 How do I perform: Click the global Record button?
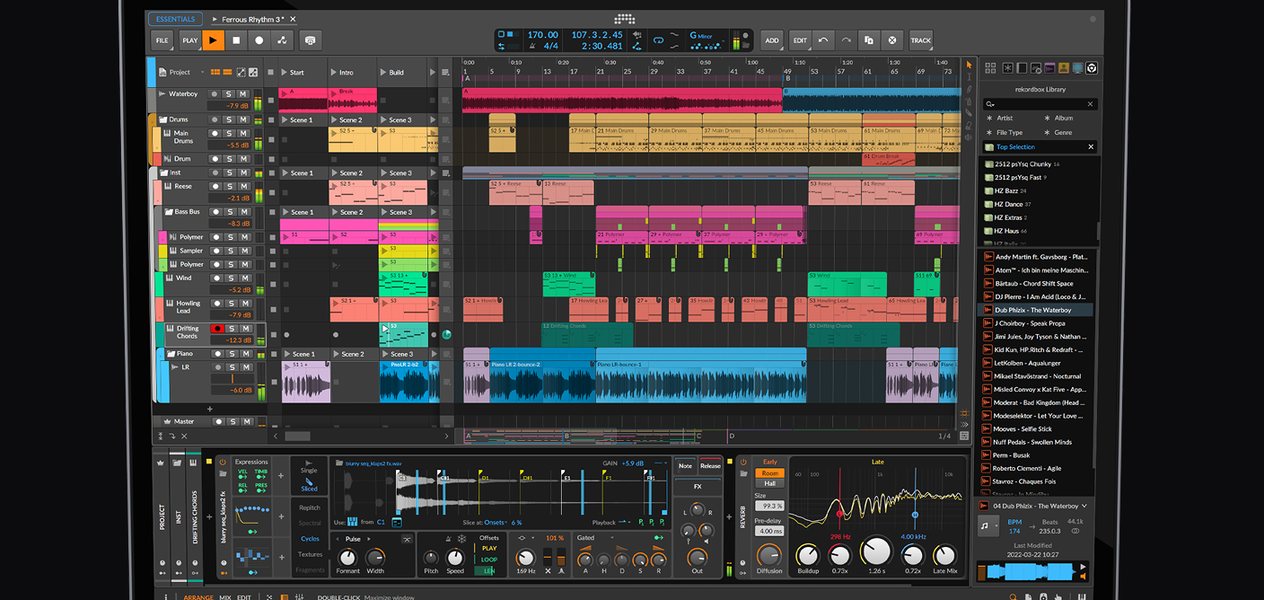(259, 40)
